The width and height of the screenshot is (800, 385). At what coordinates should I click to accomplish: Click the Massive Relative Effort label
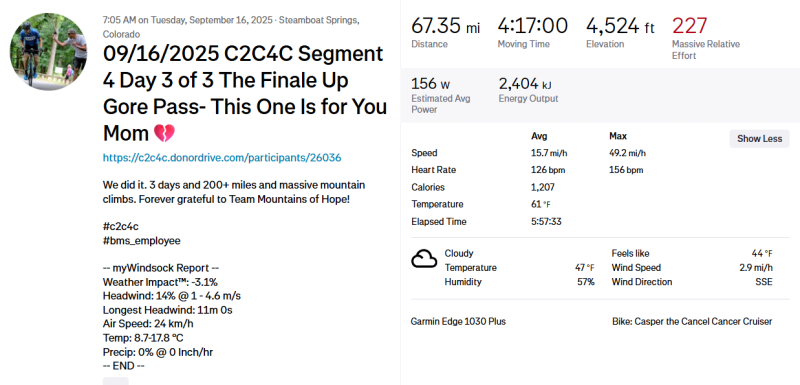coord(706,50)
